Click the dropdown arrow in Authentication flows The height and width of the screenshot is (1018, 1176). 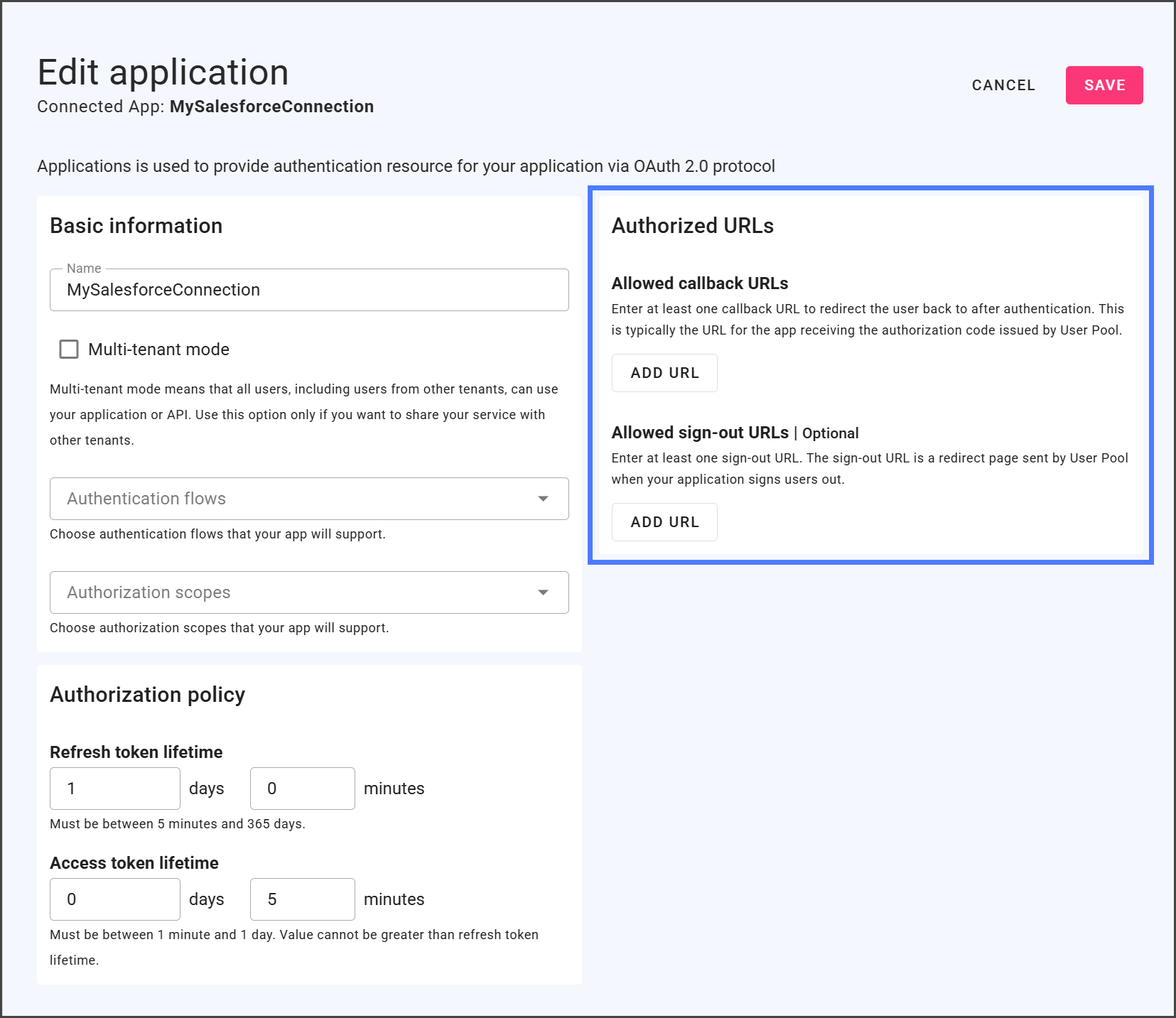(543, 499)
